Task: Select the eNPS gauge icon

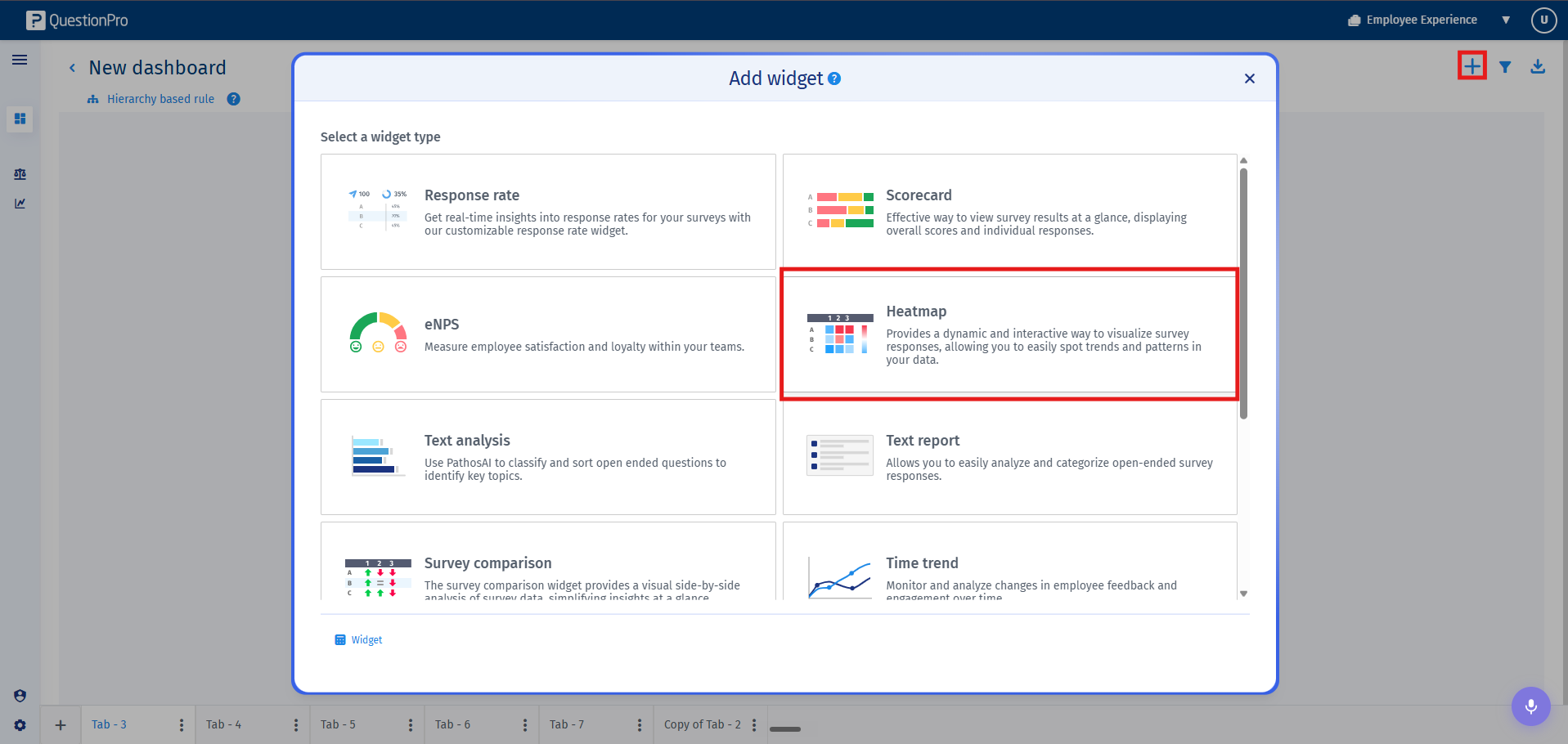Action: [x=378, y=333]
